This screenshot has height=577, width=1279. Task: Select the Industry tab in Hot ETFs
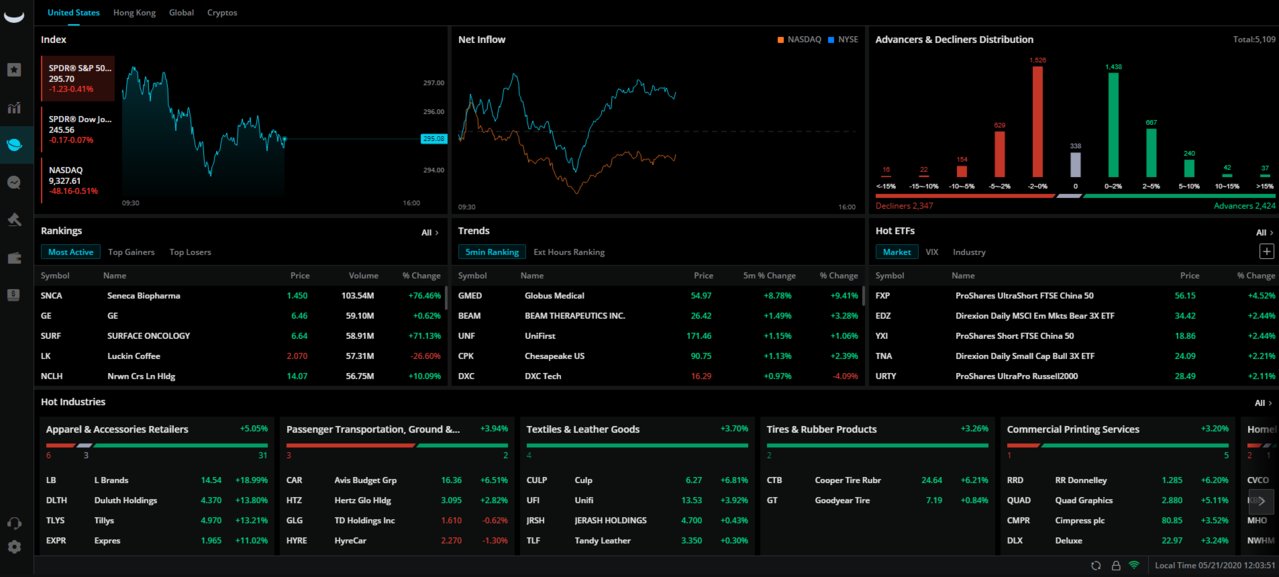(x=969, y=252)
